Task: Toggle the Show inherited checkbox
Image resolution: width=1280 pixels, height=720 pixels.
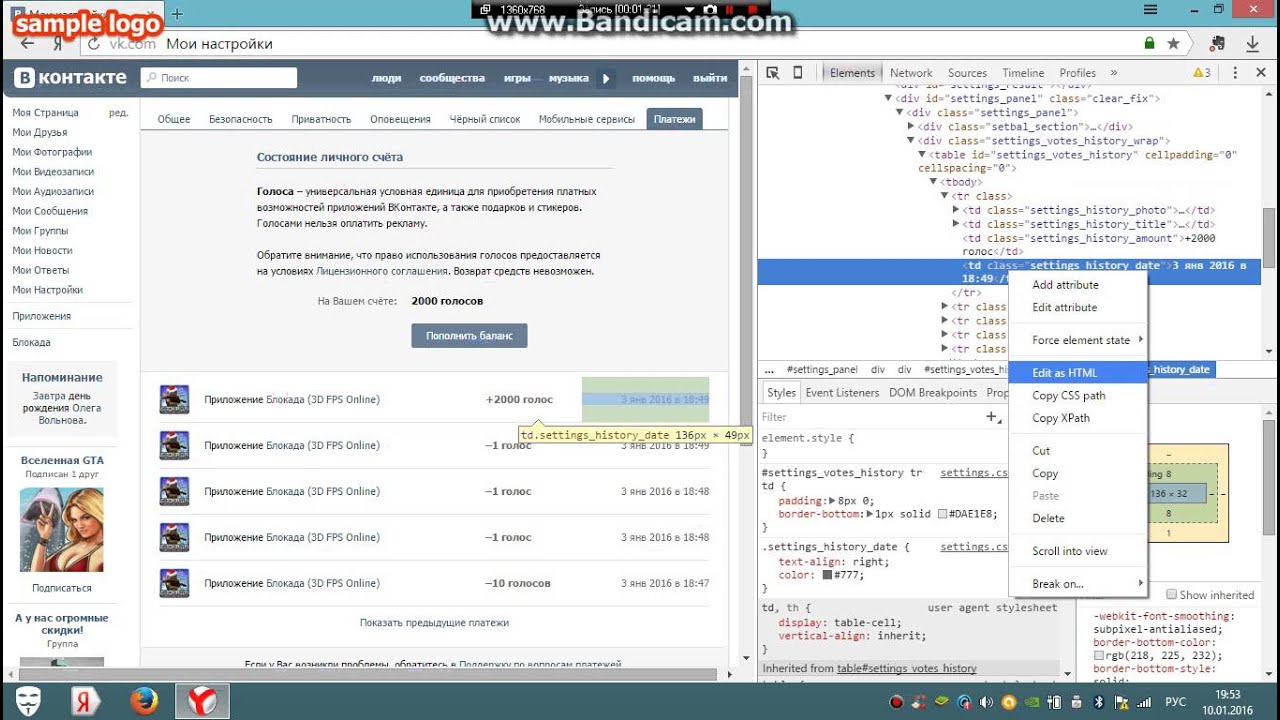Action: point(1171,594)
